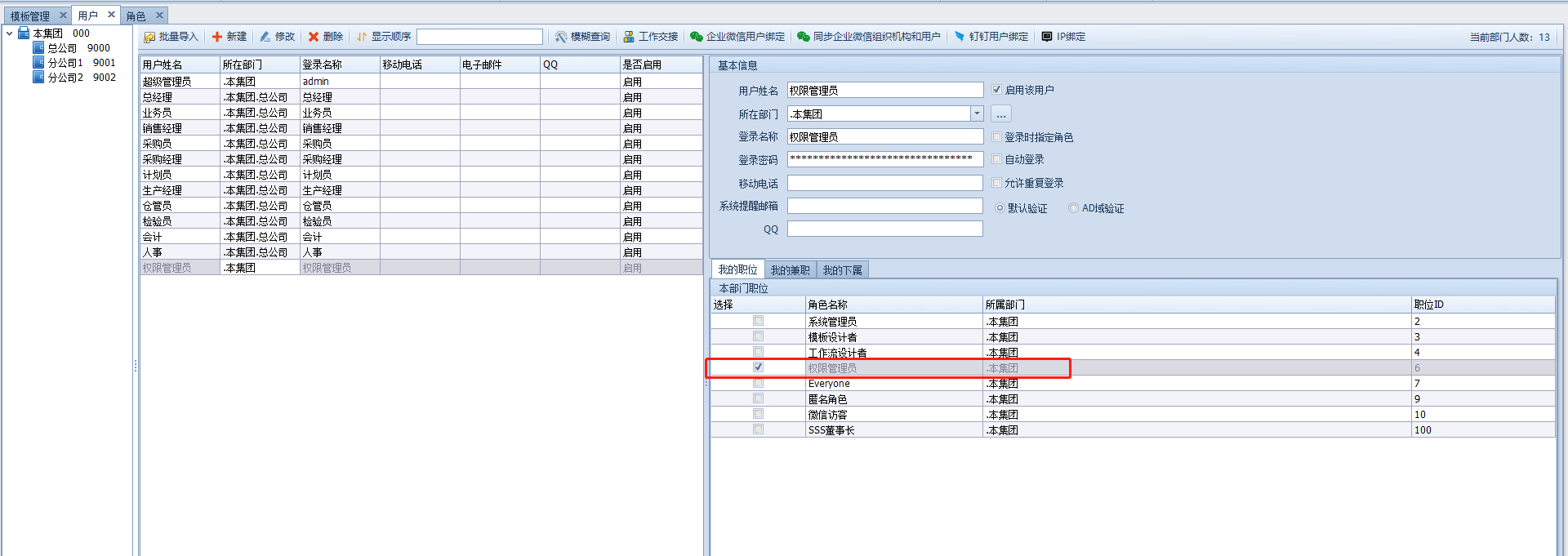Click the 新建 plus icon
The width and height of the screenshot is (1568, 556).
pos(217,37)
